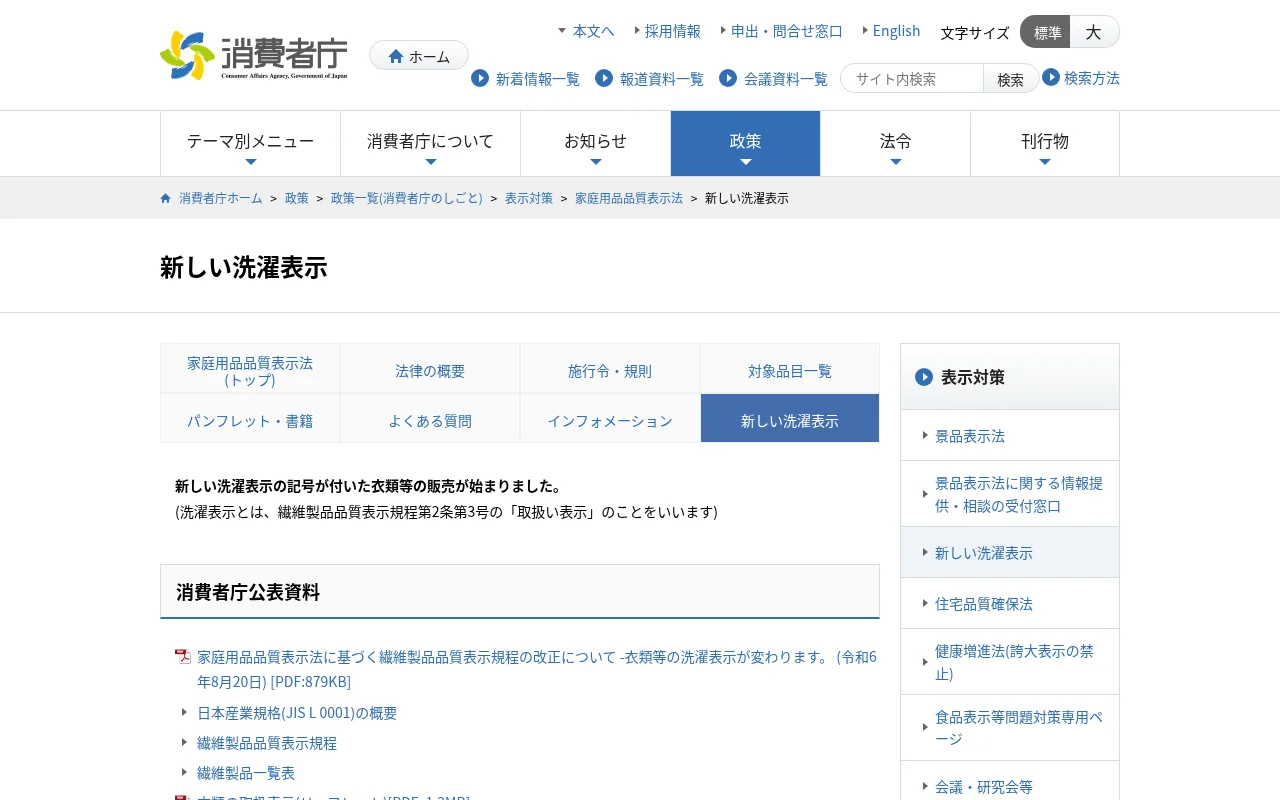
Task: Open the 法律の概要 tab
Action: (x=430, y=369)
